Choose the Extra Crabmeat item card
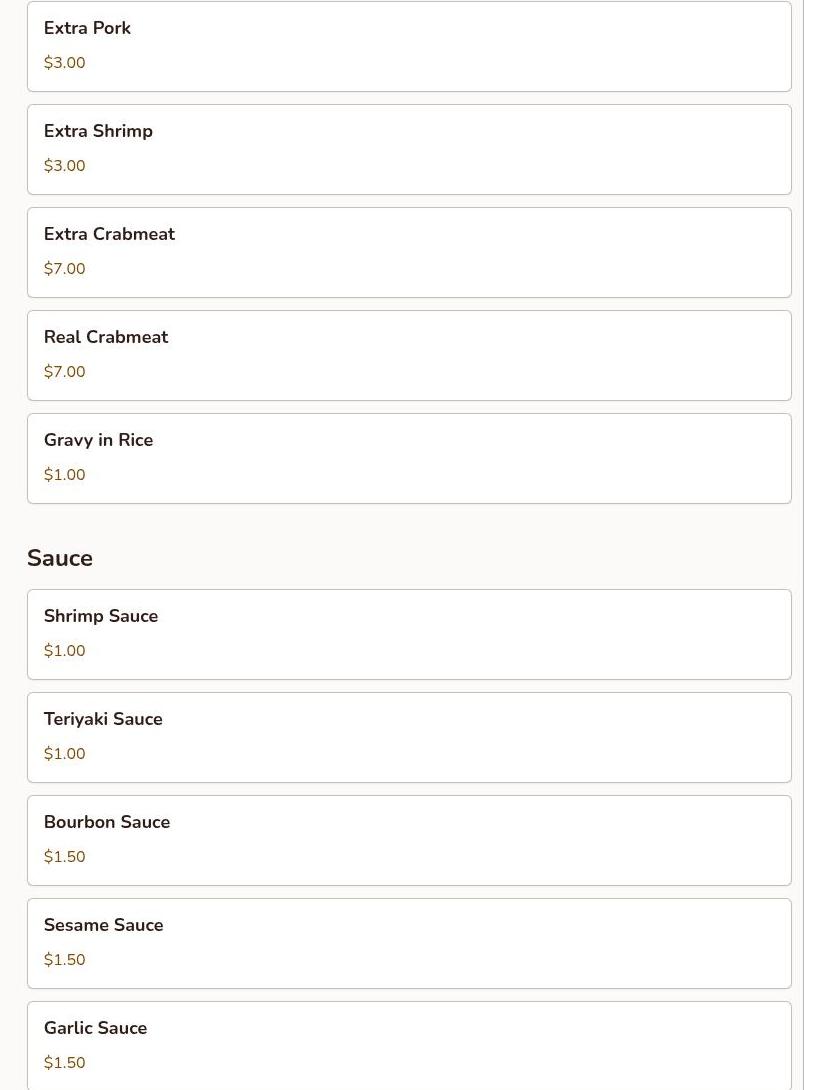Image resolution: width=824 pixels, height=1090 pixels. 409,252
